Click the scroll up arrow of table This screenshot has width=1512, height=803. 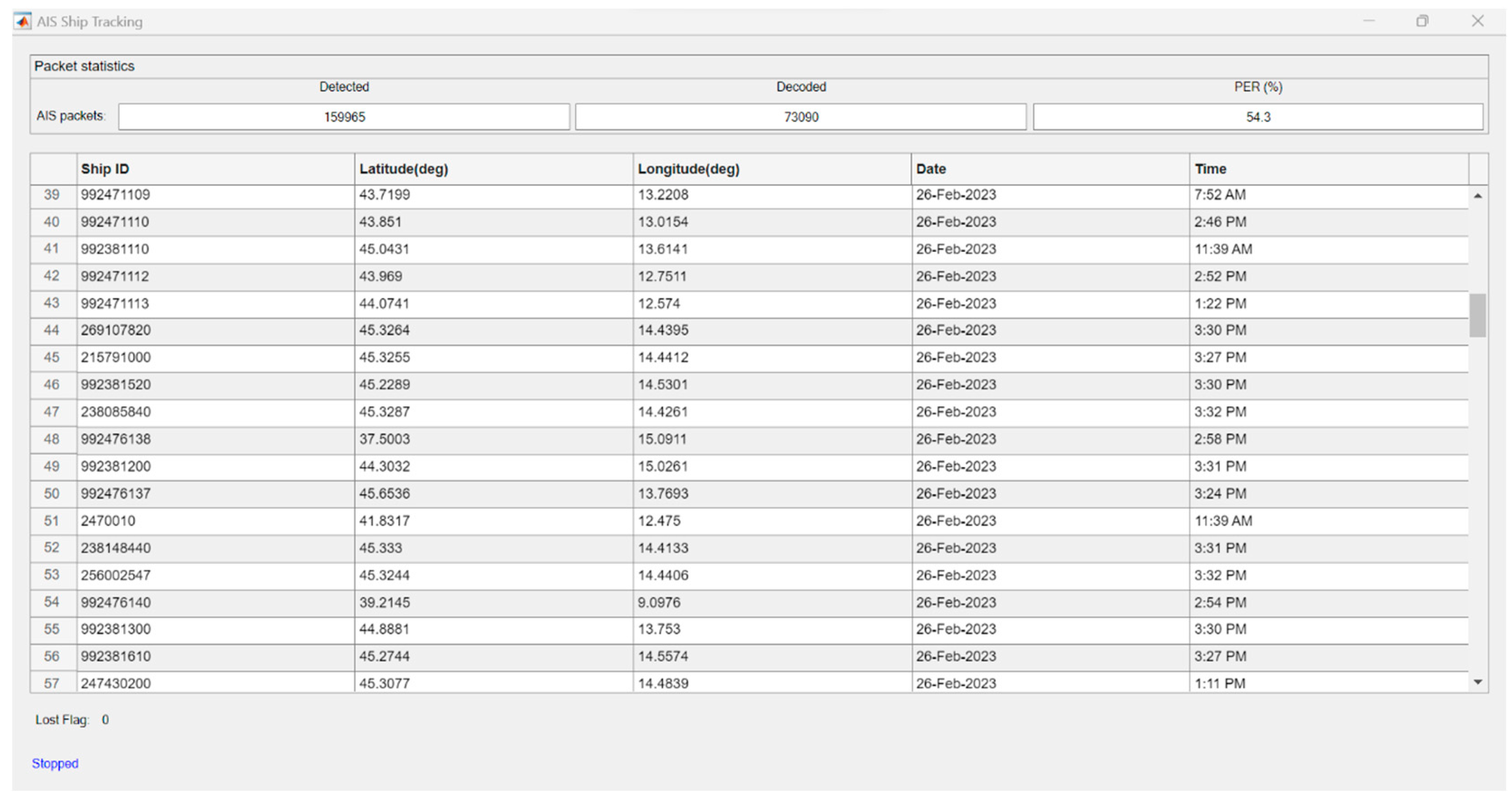(x=1477, y=196)
